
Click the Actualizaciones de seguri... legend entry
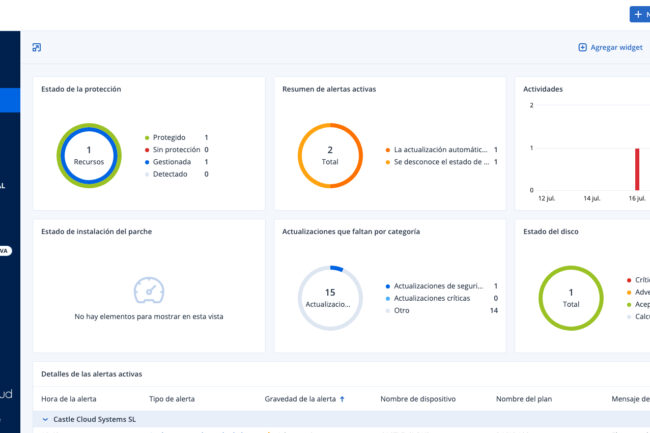coord(441,286)
